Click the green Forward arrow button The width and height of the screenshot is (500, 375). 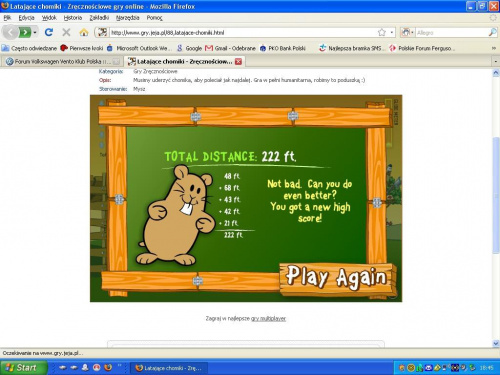[25, 32]
